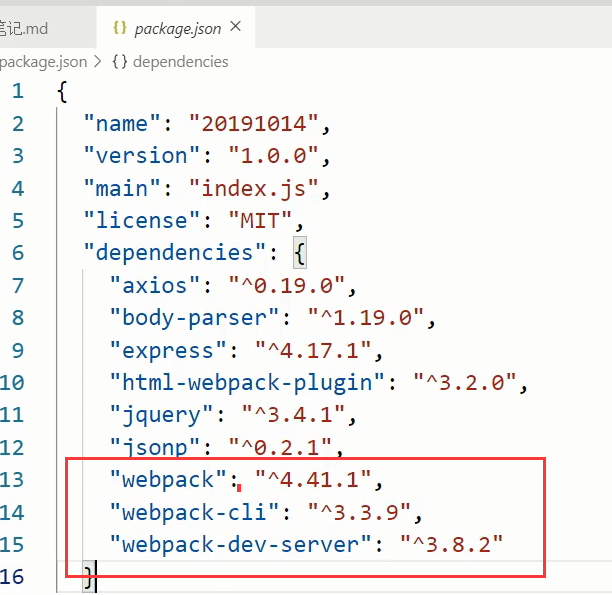Click line number 13 in gutter

click(x=12, y=479)
